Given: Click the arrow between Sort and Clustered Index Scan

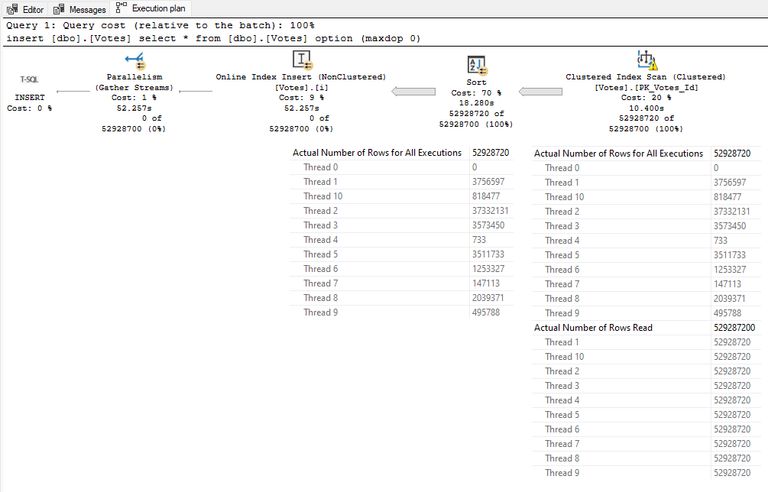Looking at the screenshot, I should 540,92.
